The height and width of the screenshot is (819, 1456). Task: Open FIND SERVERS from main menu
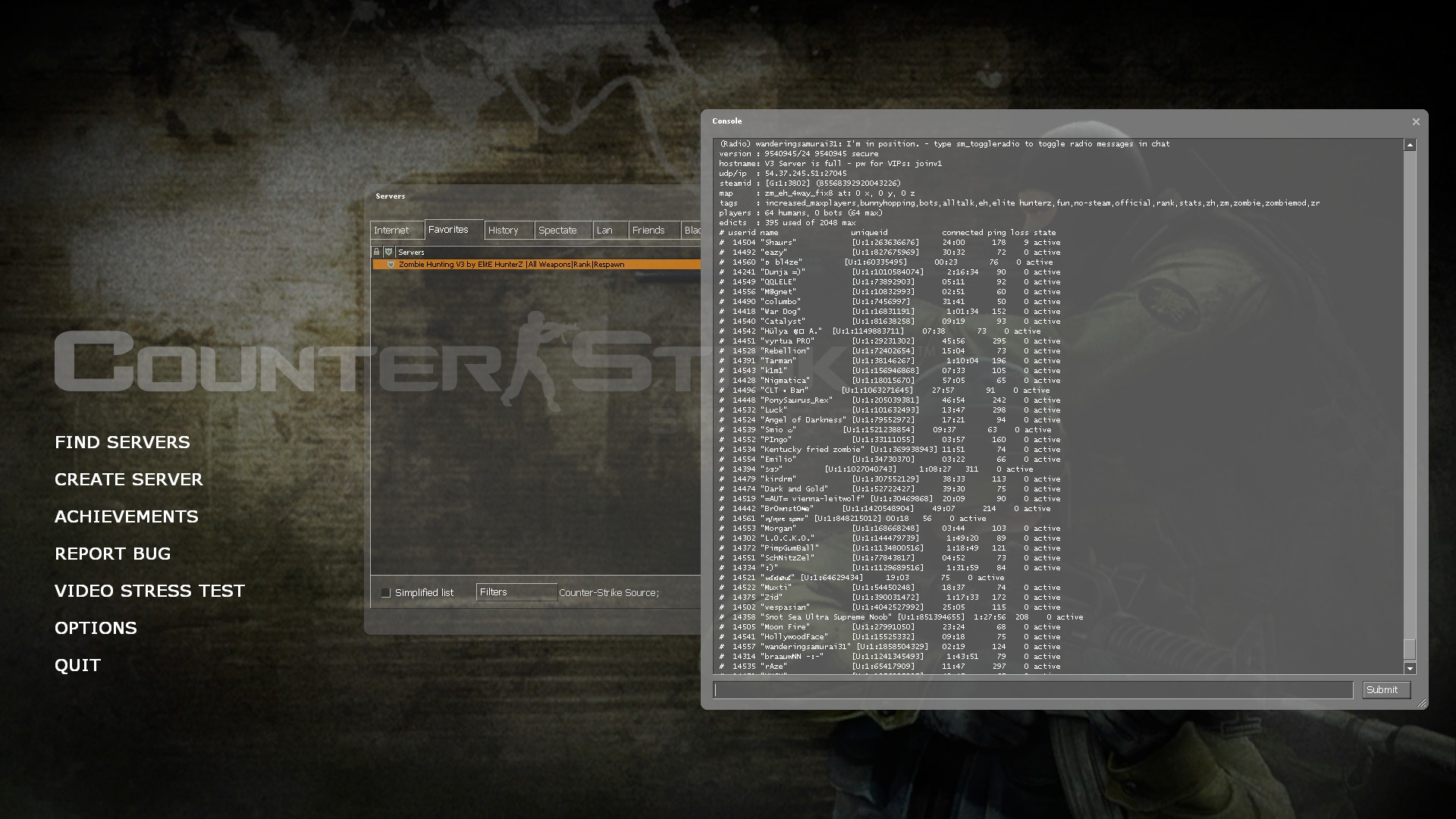tap(122, 442)
